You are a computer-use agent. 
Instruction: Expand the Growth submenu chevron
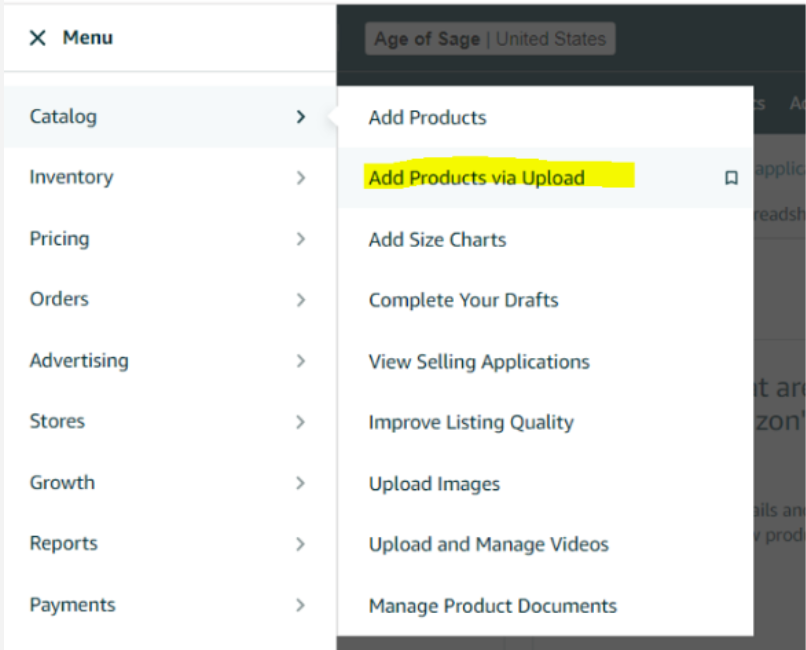click(x=300, y=483)
